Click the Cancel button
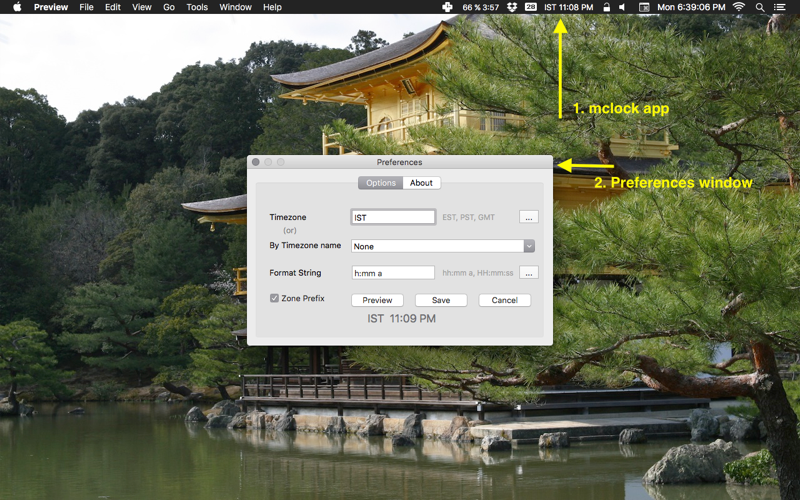 click(505, 300)
